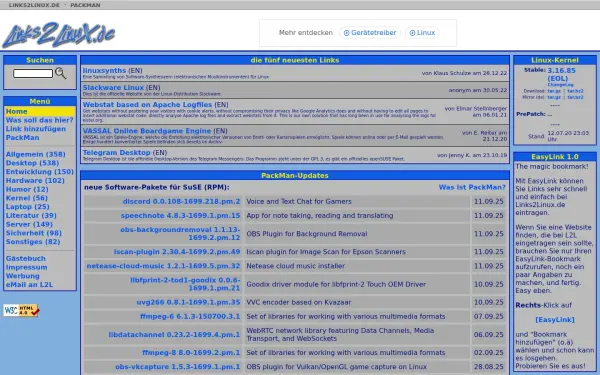Open the Hardware (102) category
This screenshot has height=375, width=600.
click(x=35, y=181)
